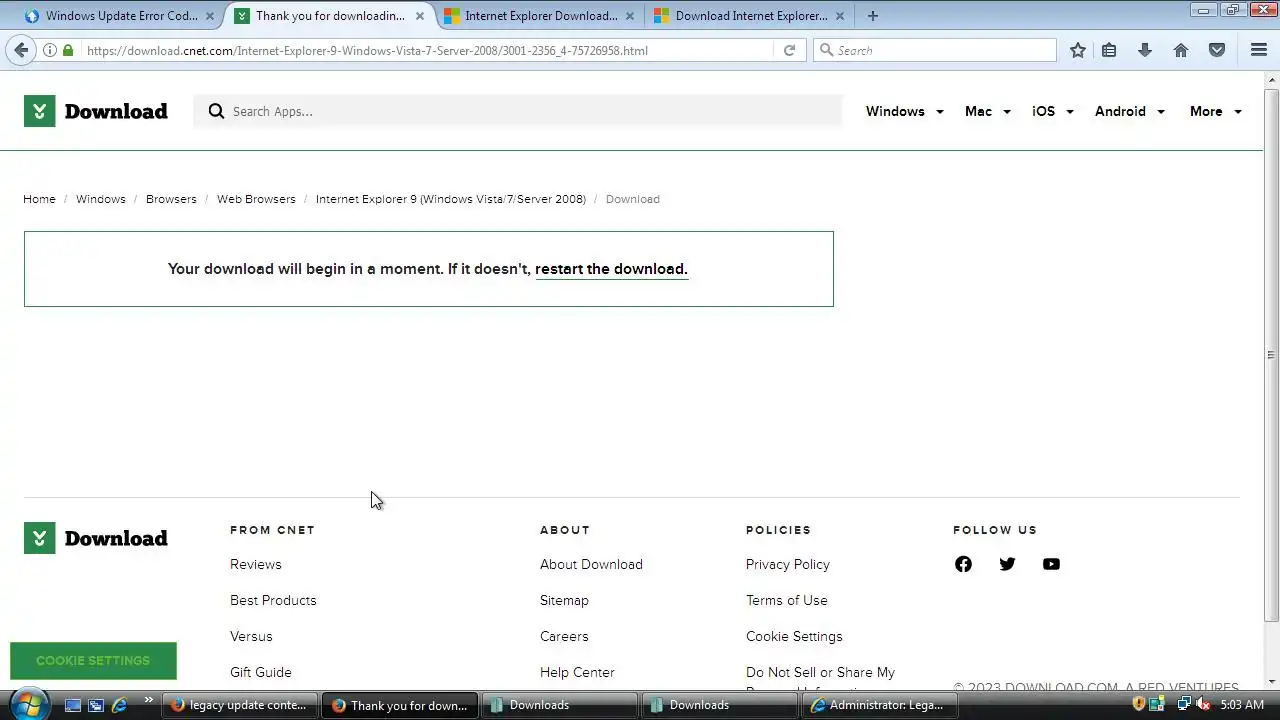The width and height of the screenshot is (1280, 720).
Task: Open the Windows Start orb
Action: tap(28, 704)
